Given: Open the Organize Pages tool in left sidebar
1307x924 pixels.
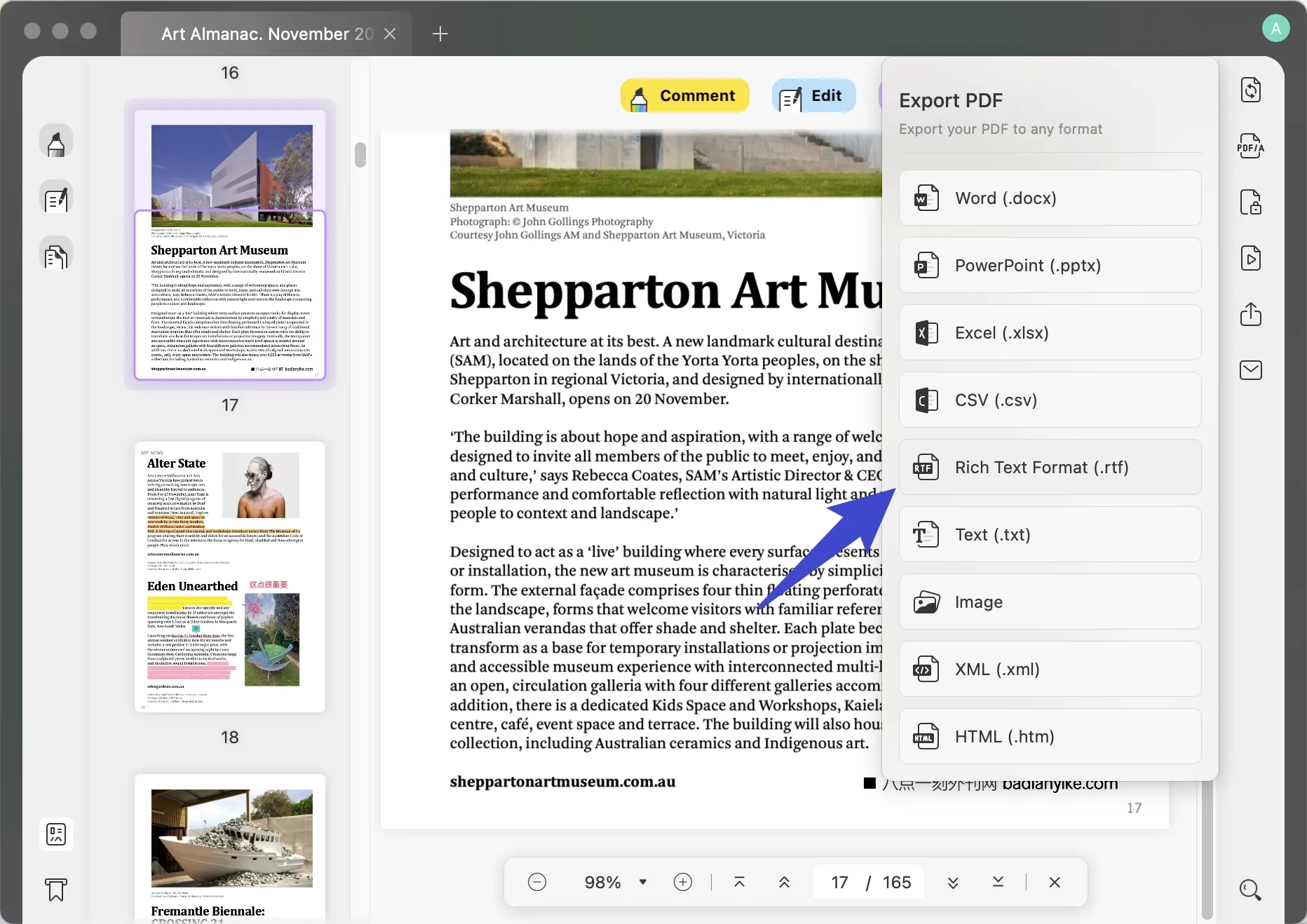Looking at the screenshot, I should (x=56, y=254).
